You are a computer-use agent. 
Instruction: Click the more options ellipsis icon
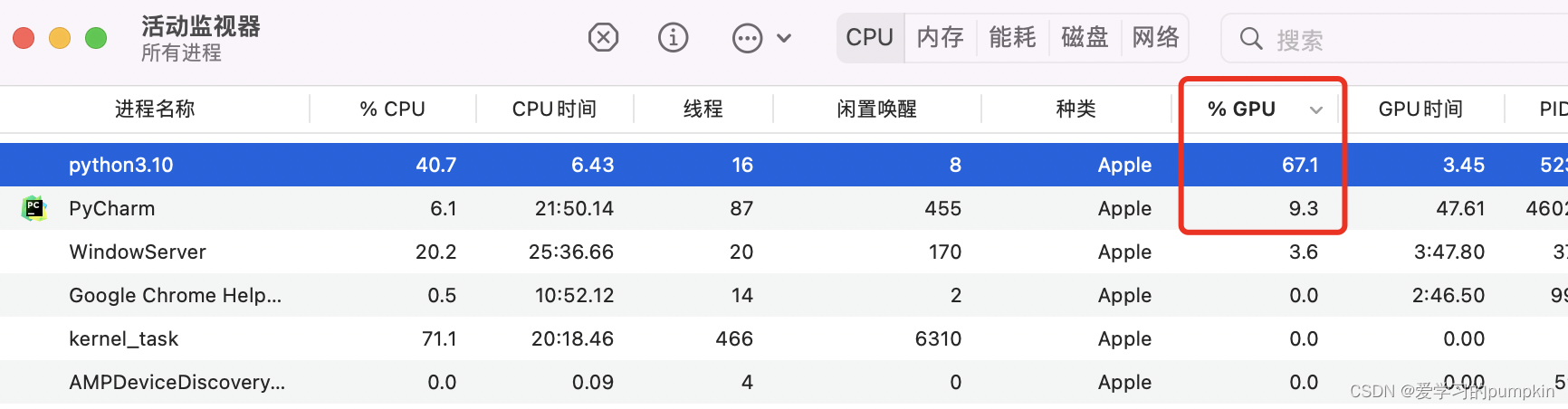(x=747, y=38)
